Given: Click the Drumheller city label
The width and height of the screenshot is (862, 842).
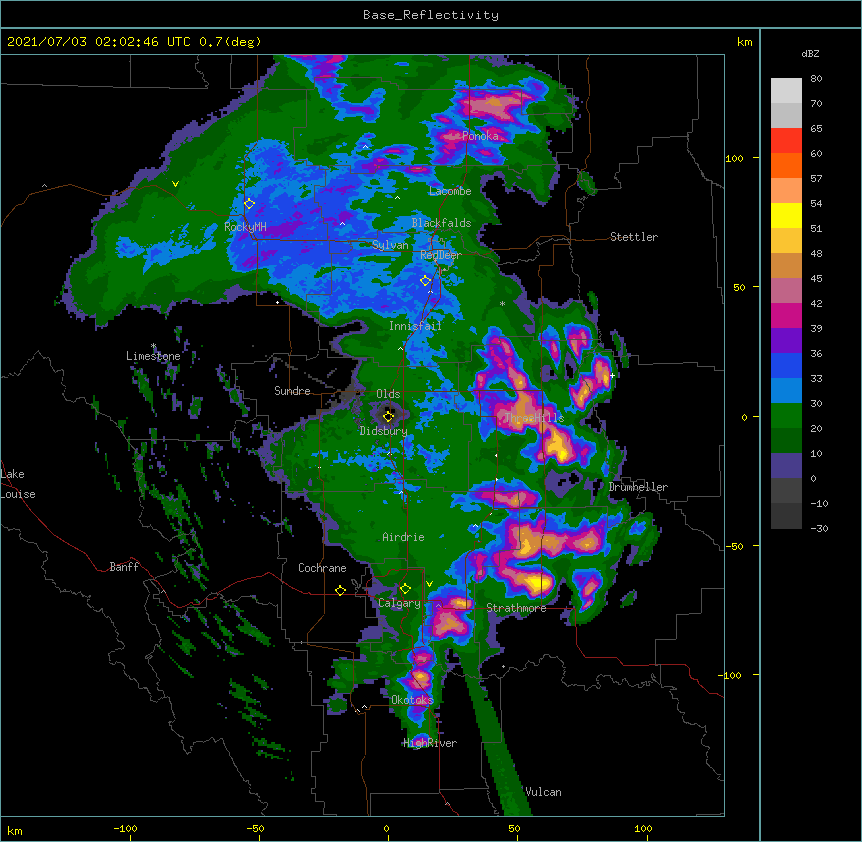Looking at the screenshot, I should tap(638, 487).
